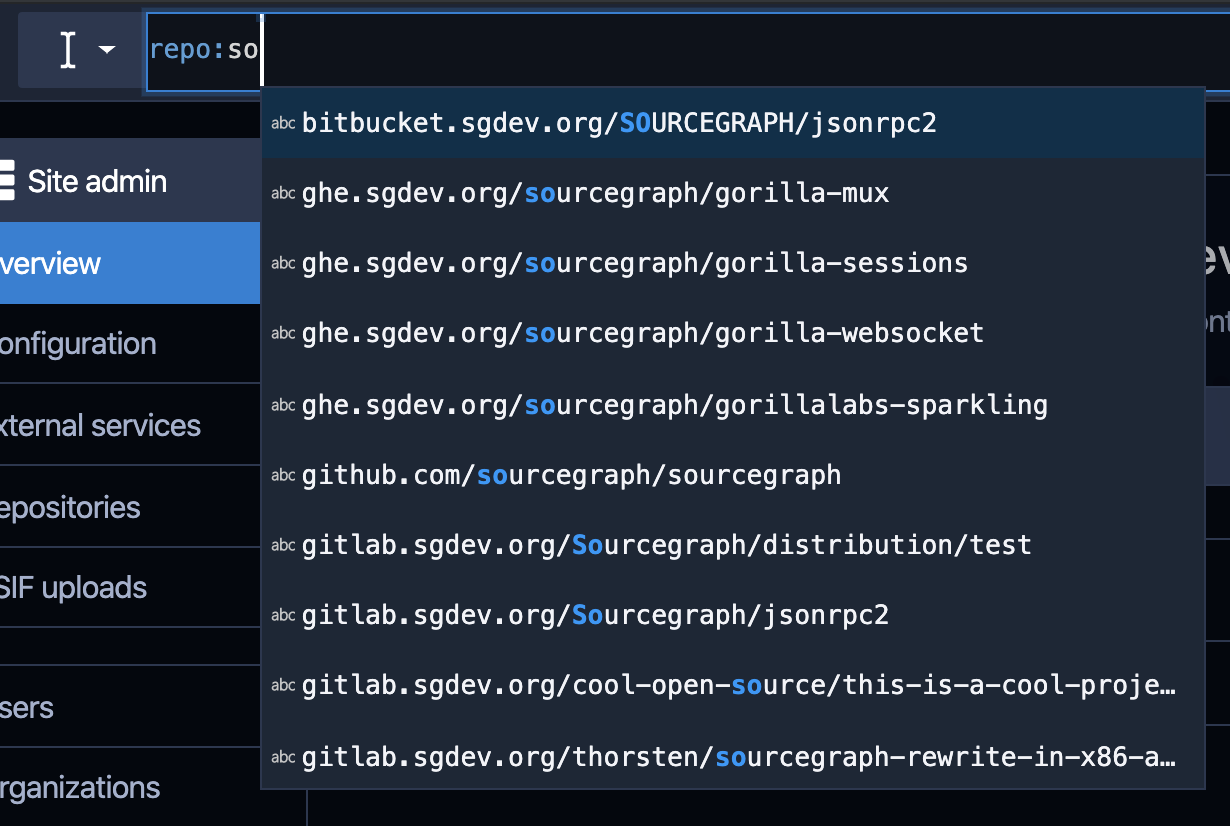
Task: Open the search mode dropdown arrow
Action: tap(106, 50)
